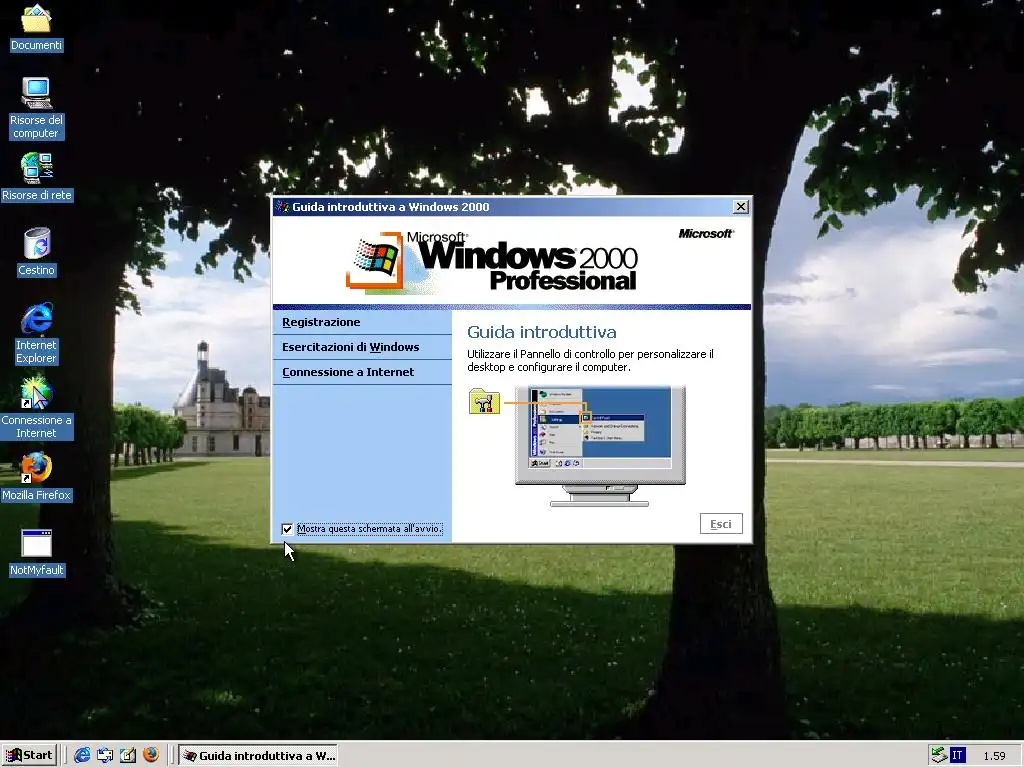This screenshot has height=768, width=1024.
Task: Open the Start menu
Action: (29, 756)
